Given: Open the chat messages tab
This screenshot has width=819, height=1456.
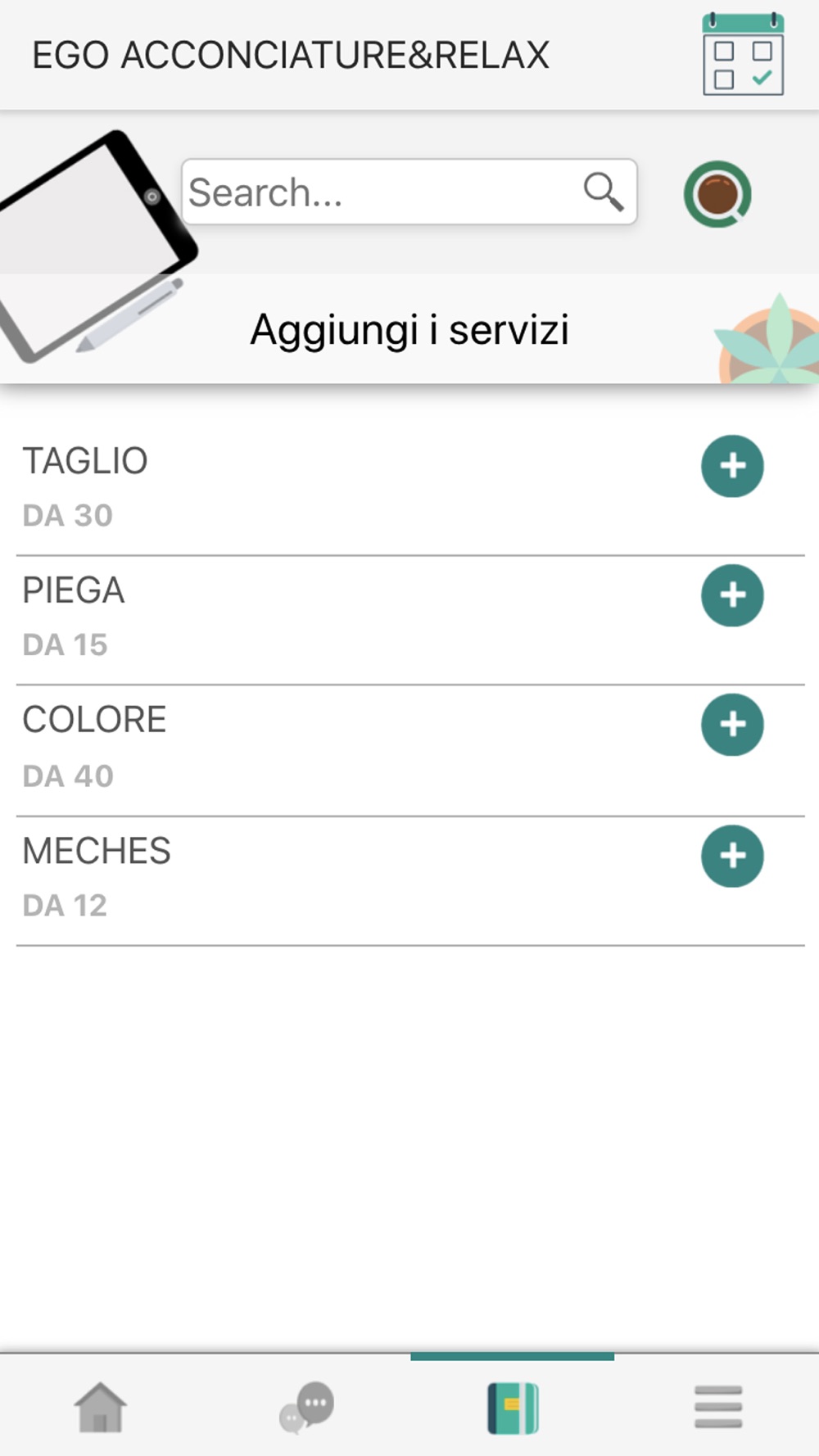Looking at the screenshot, I should coord(307,1407).
